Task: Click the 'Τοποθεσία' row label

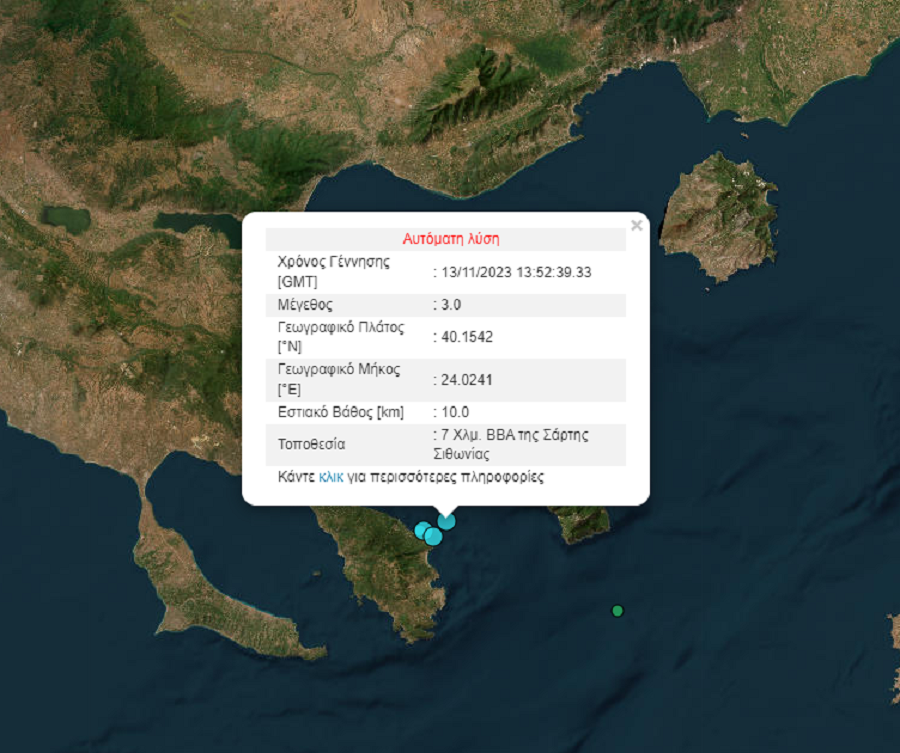Action: (311, 444)
